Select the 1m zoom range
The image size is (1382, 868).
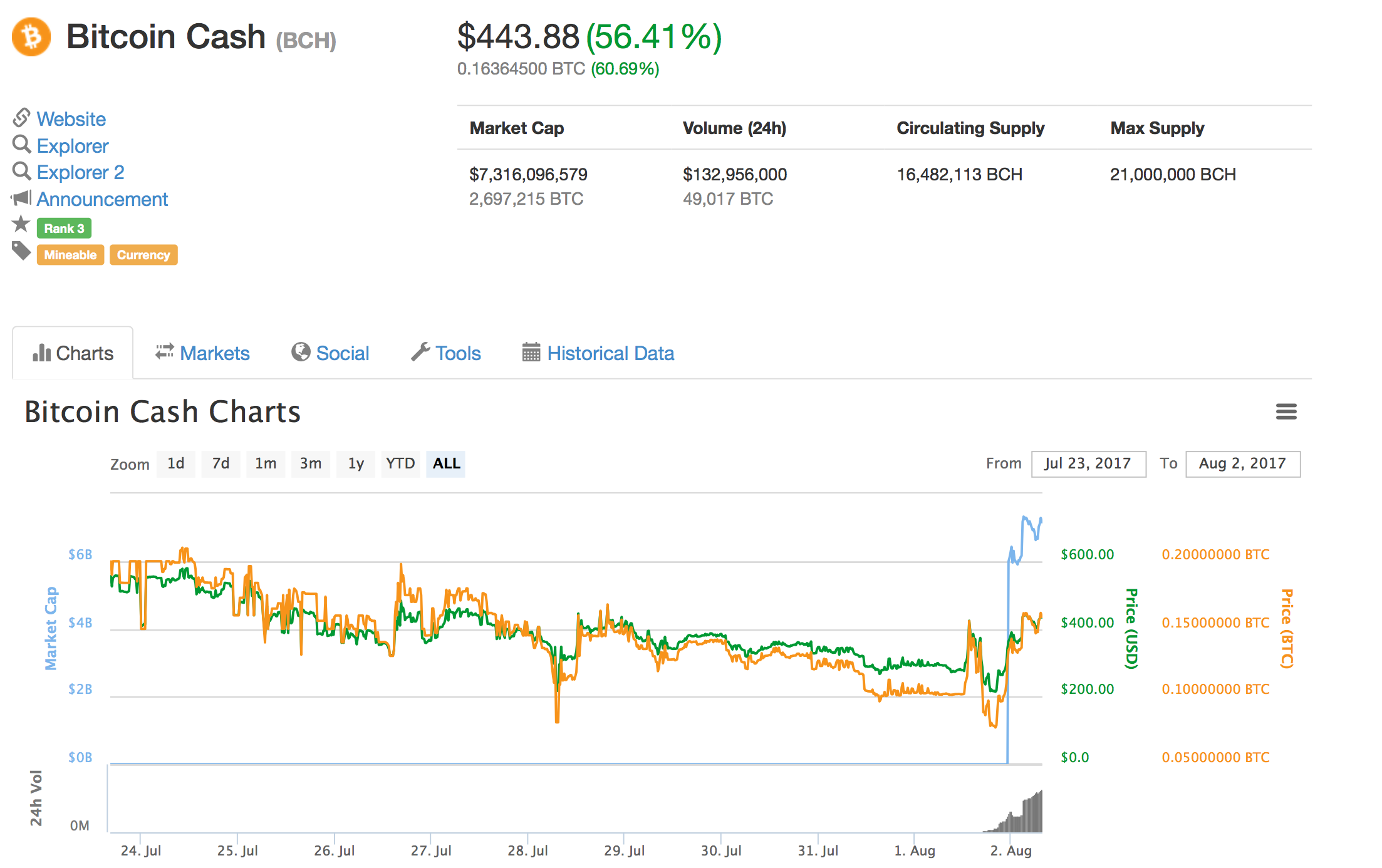pyautogui.click(x=266, y=464)
